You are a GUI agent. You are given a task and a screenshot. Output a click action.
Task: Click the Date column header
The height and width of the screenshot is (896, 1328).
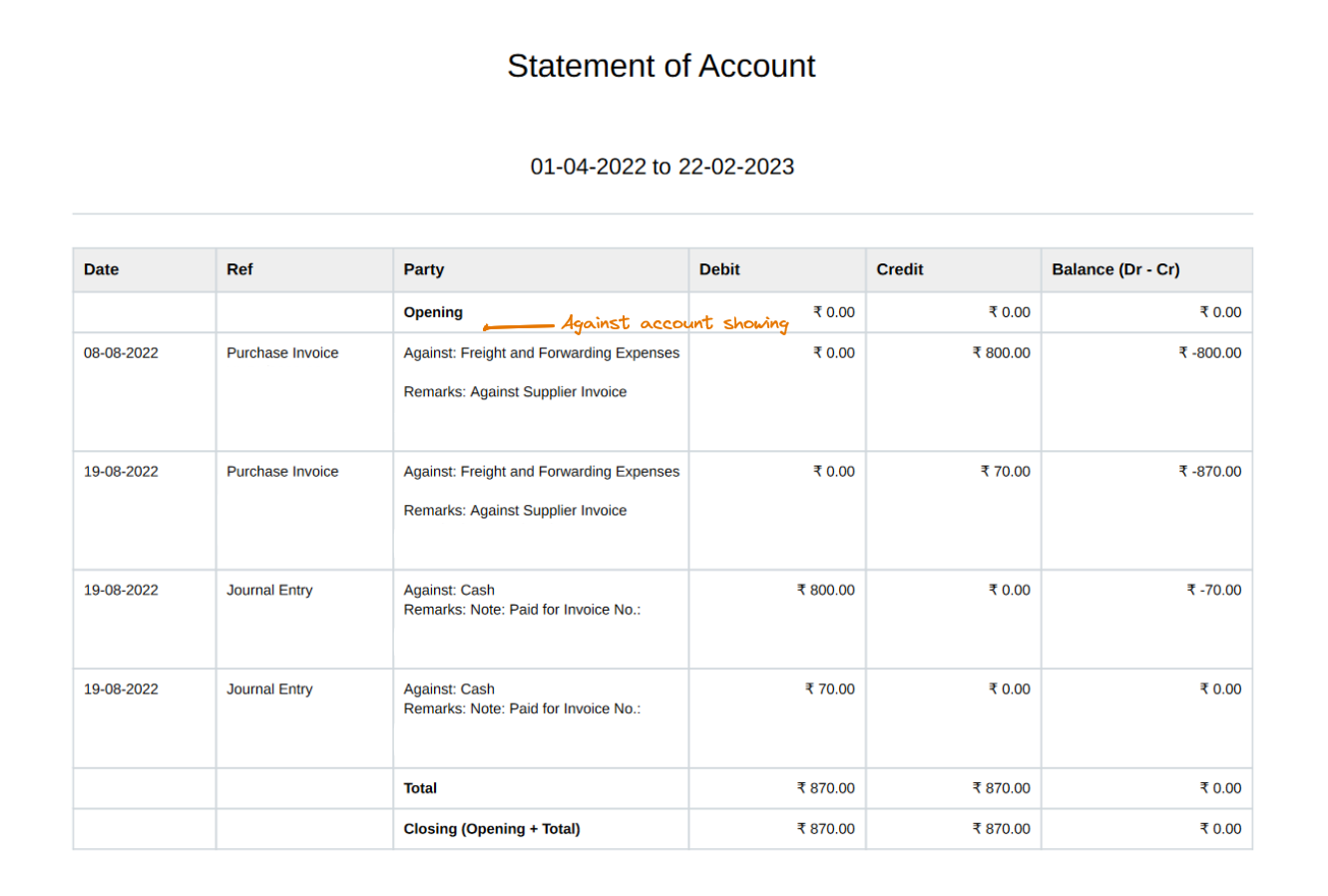100,269
